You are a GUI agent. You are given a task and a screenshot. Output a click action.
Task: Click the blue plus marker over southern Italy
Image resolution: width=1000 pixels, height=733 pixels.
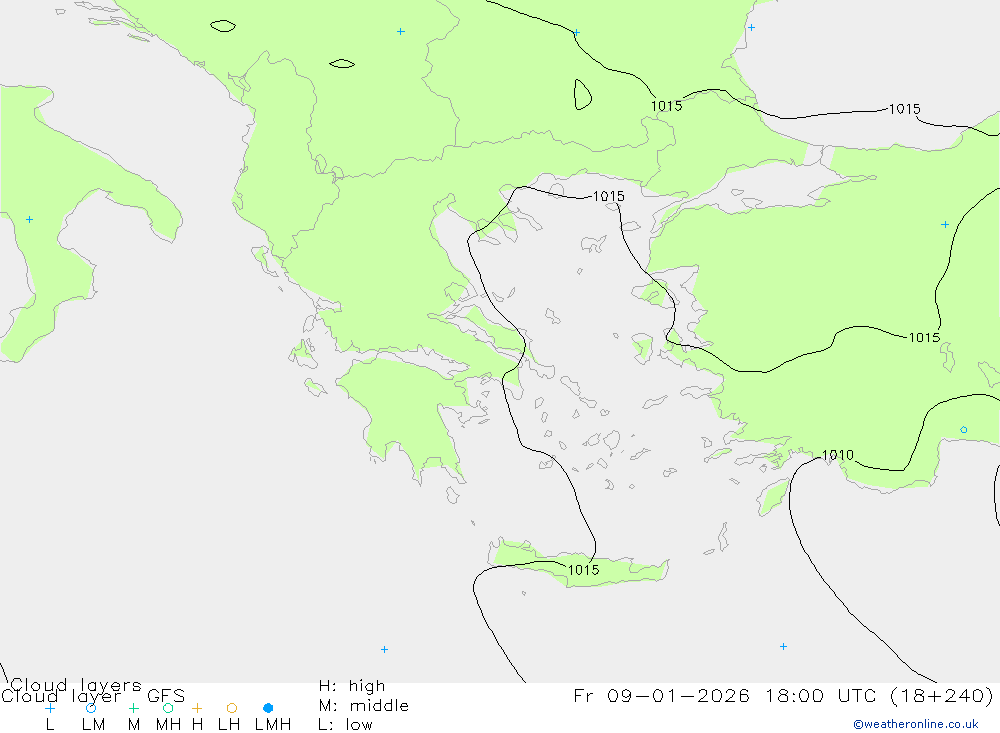click(29, 219)
